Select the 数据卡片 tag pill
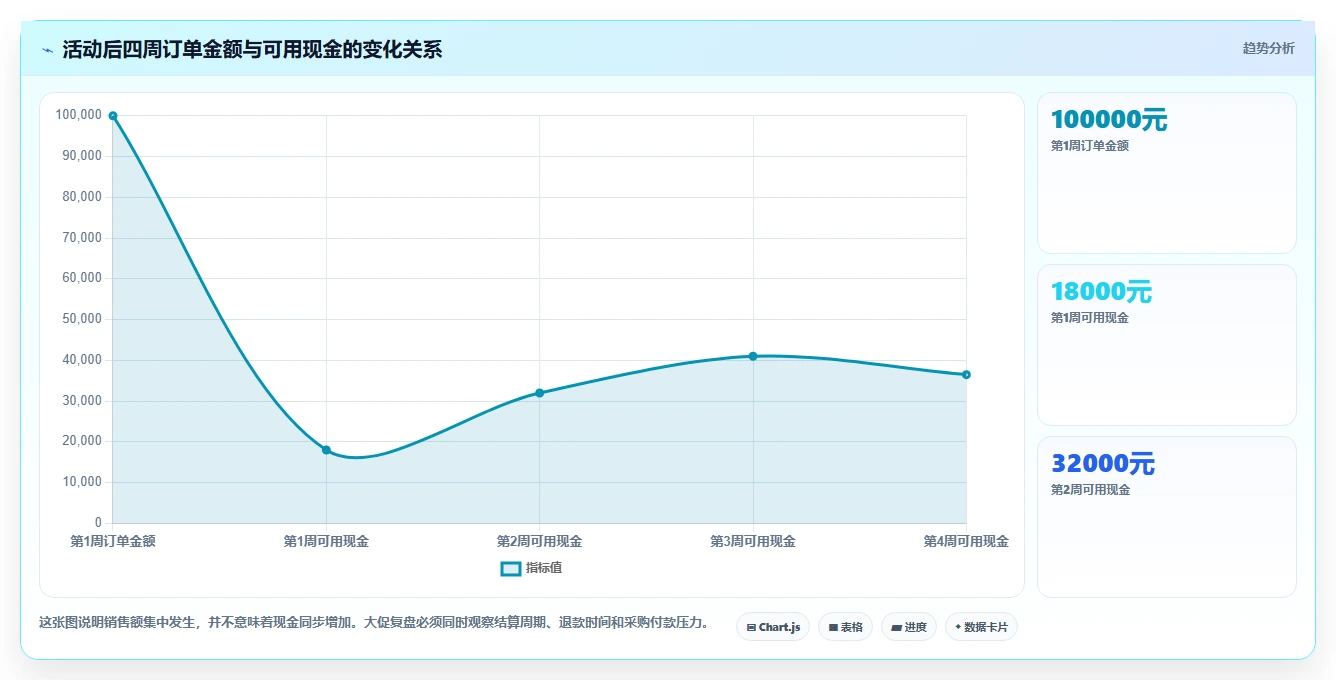The image size is (1336, 680). 981,627
